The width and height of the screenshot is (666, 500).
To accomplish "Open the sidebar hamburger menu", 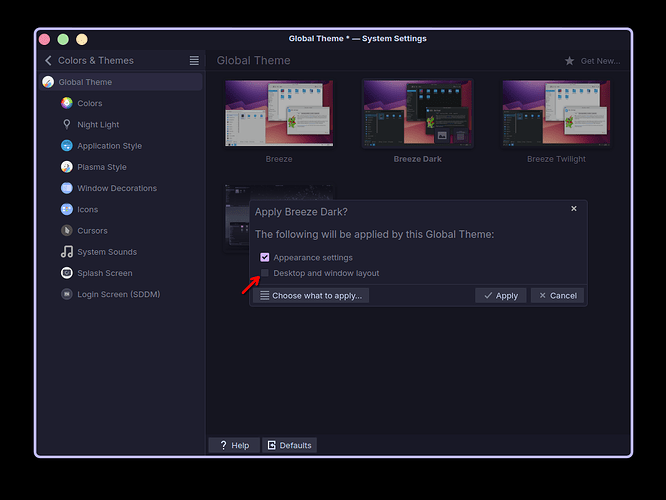I will [x=194, y=61].
